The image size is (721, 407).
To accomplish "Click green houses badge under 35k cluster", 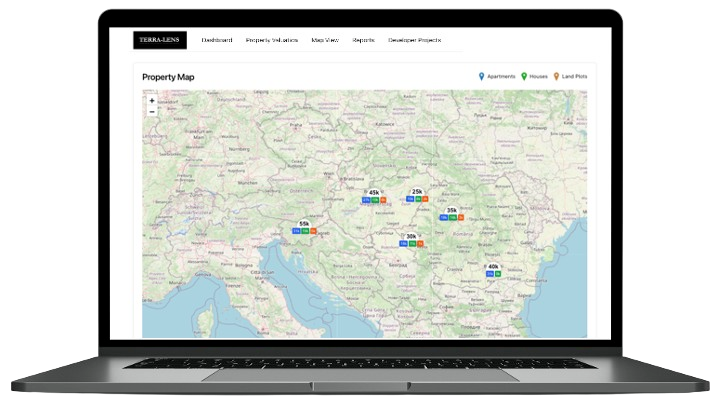I will point(452,217).
